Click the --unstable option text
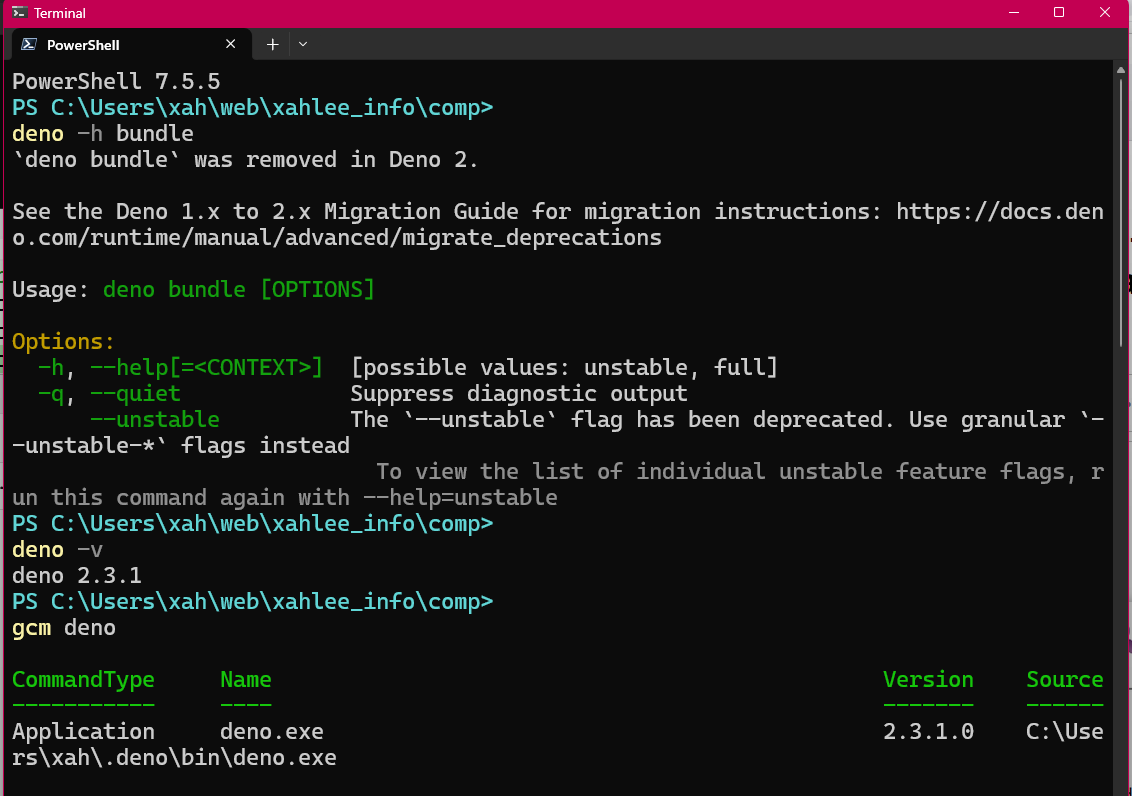 click(154, 419)
